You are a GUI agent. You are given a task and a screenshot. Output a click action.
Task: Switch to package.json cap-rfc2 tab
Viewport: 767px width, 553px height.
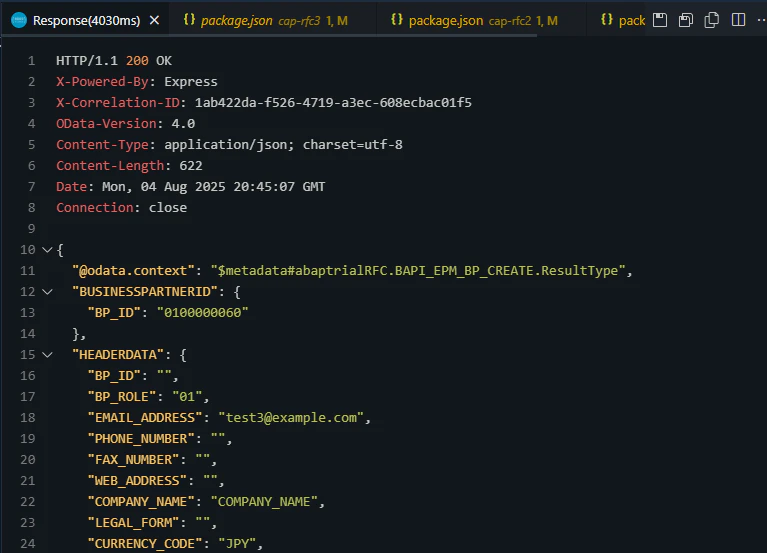click(x=481, y=20)
